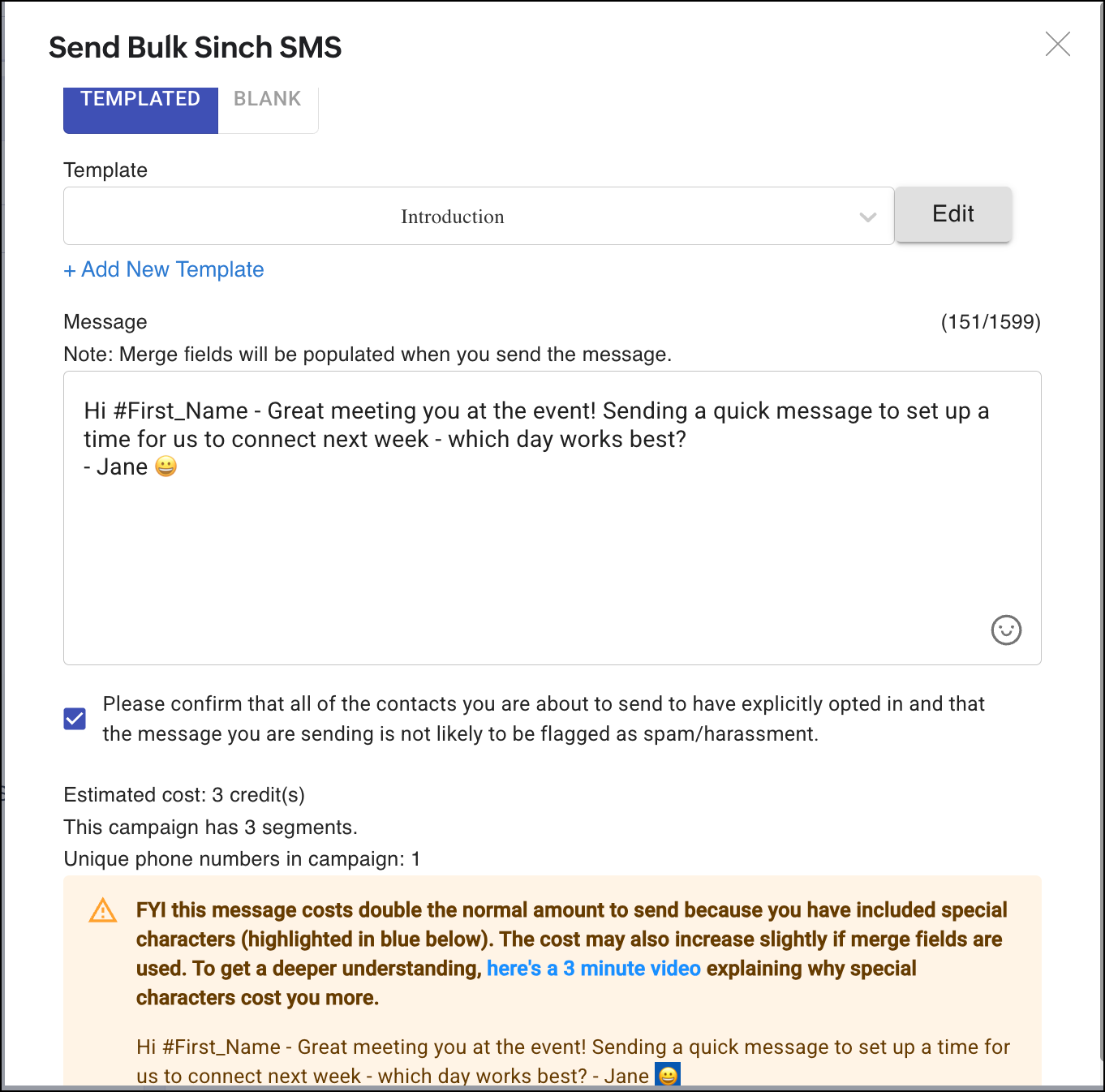Click the opt-in confirmation statement text
The height and width of the screenshot is (1092, 1105).
click(544, 719)
